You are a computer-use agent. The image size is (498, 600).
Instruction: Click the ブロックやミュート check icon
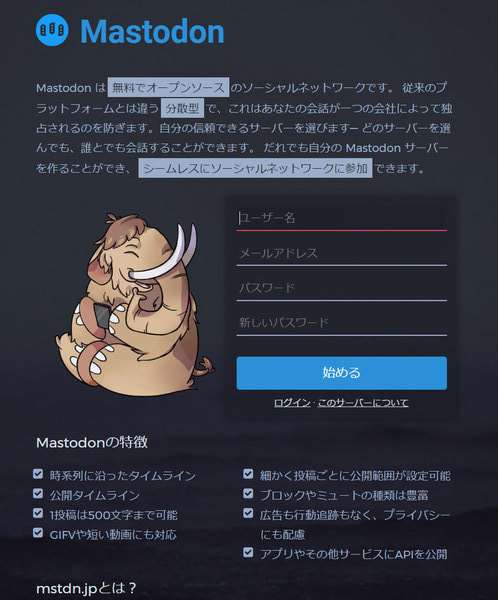tap(248, 493)
